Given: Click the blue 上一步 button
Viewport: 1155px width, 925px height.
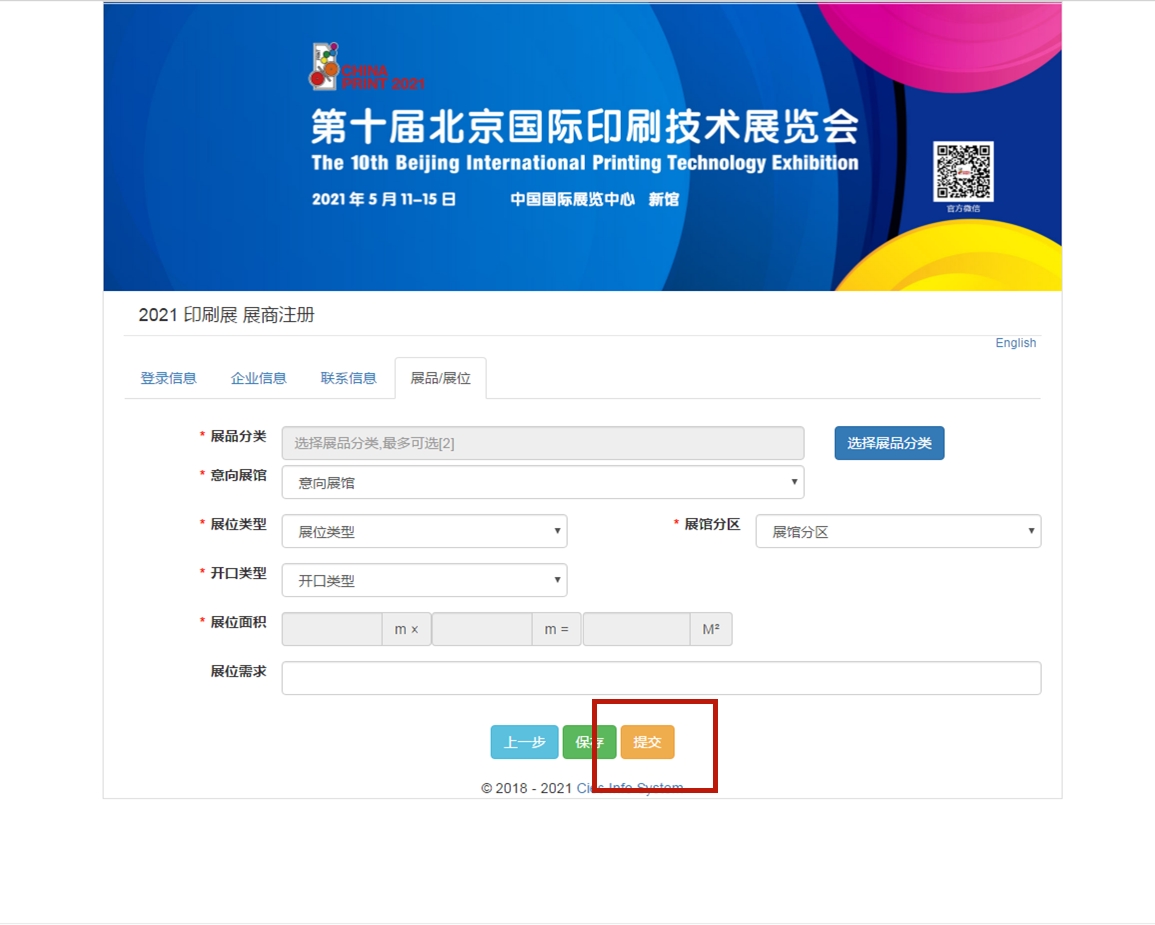Looking at the screenshot, I should (524, 742).
